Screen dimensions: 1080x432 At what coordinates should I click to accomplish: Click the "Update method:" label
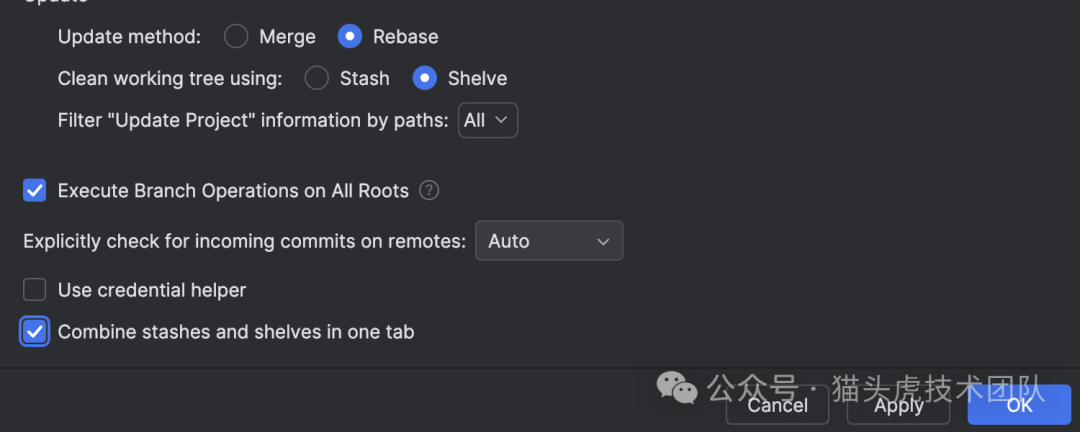pyautogui.click(x=129, y=37)
